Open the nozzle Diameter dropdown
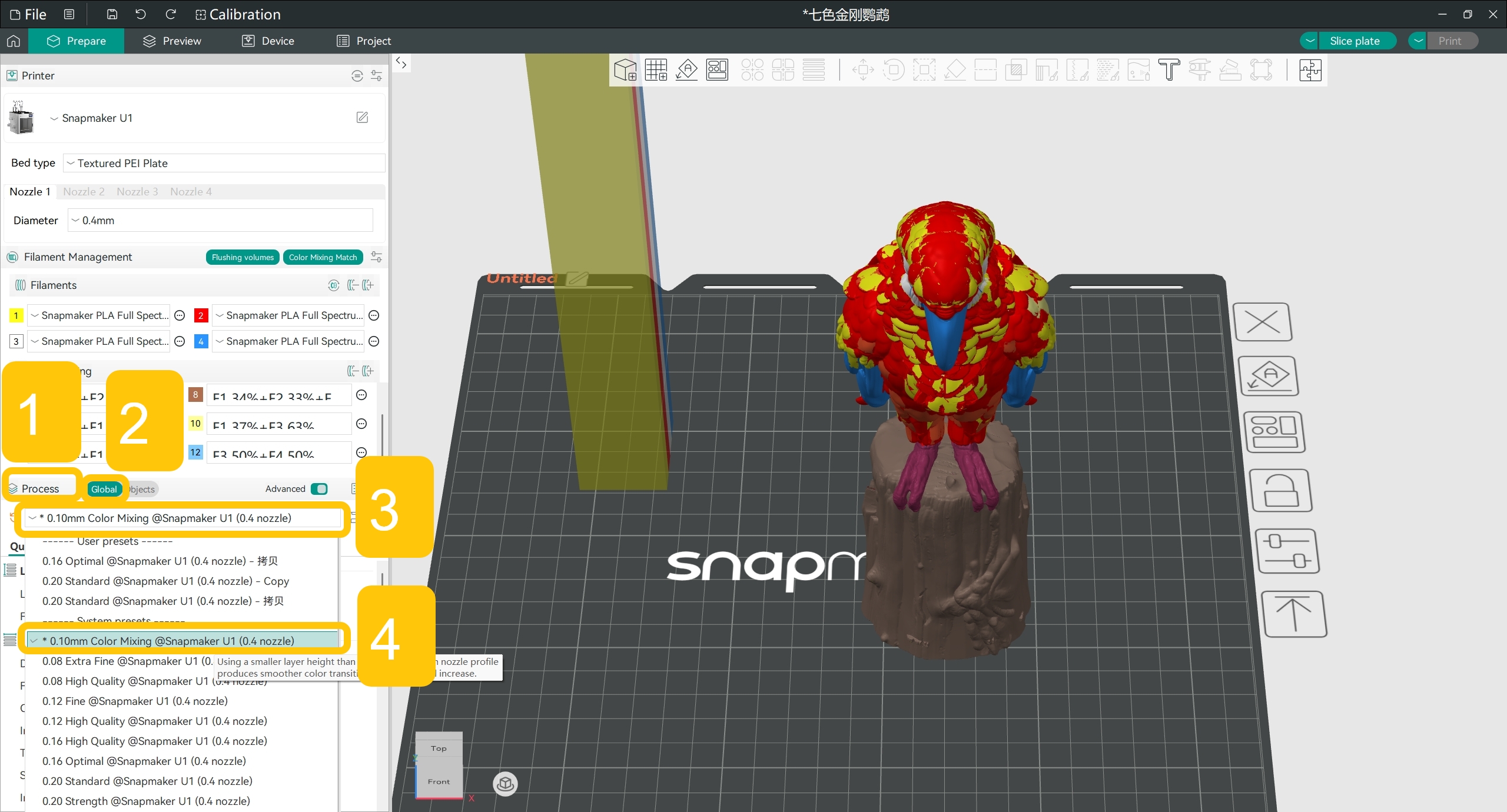The image size is (1507, 812). 220,221
